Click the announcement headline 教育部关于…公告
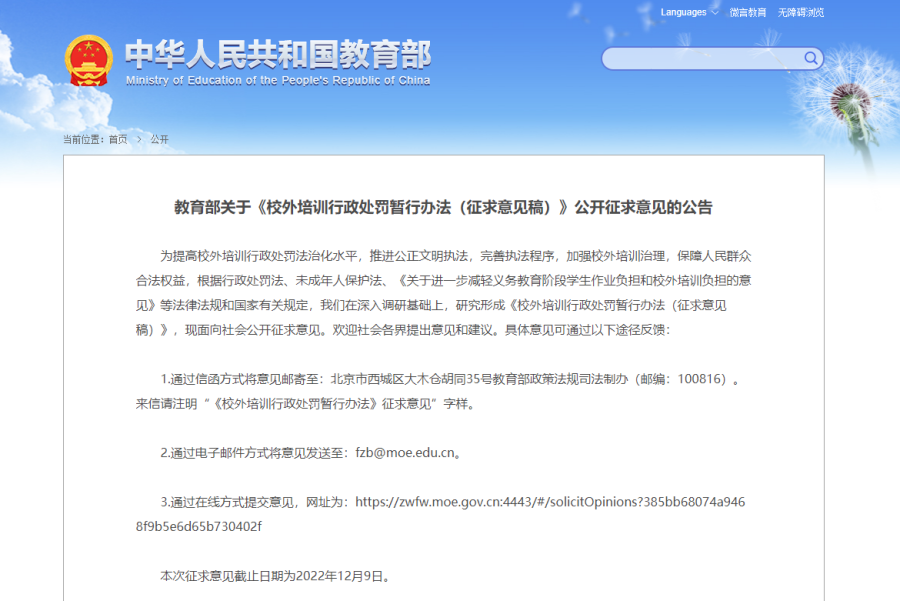The width and height of the screenshot is (900, 601). pyautogui.click(x=444, y=208)
